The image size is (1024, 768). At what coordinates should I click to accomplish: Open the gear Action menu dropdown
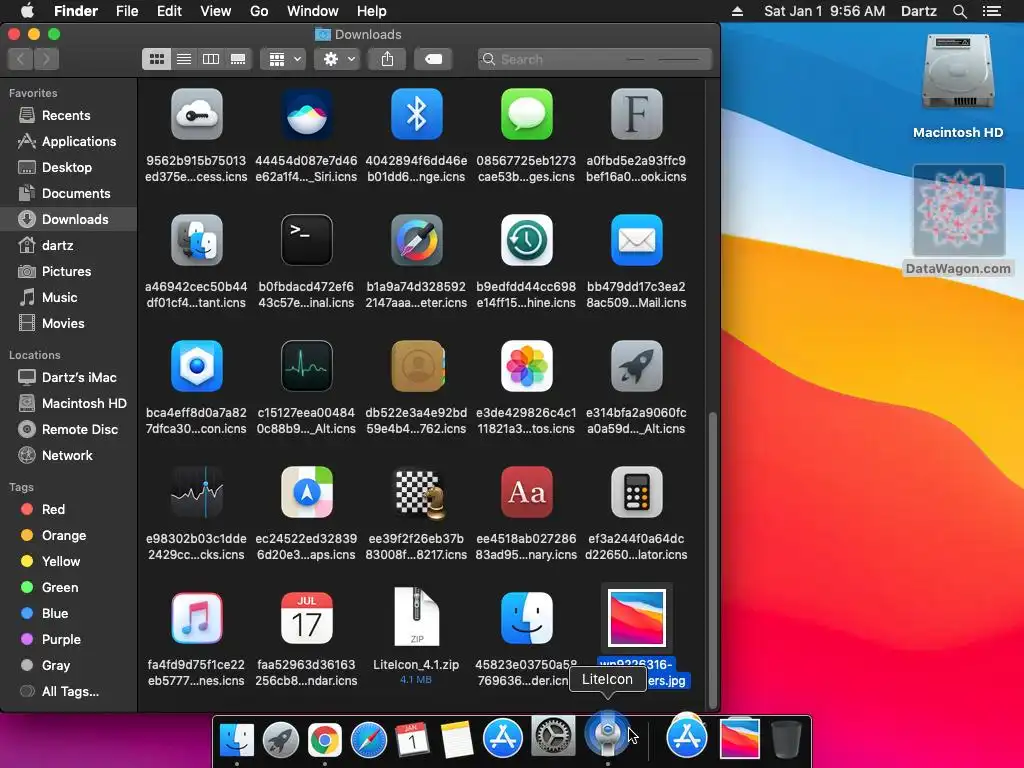[337, 59]
